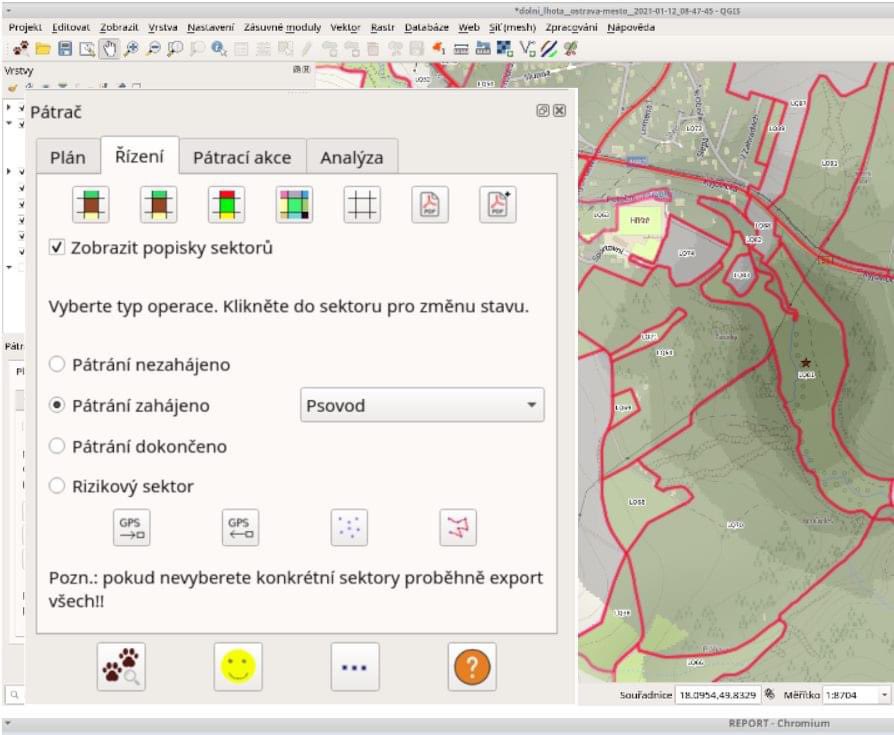Click the plain black grid icon
The image size is (894, 735).
(362, 204)
